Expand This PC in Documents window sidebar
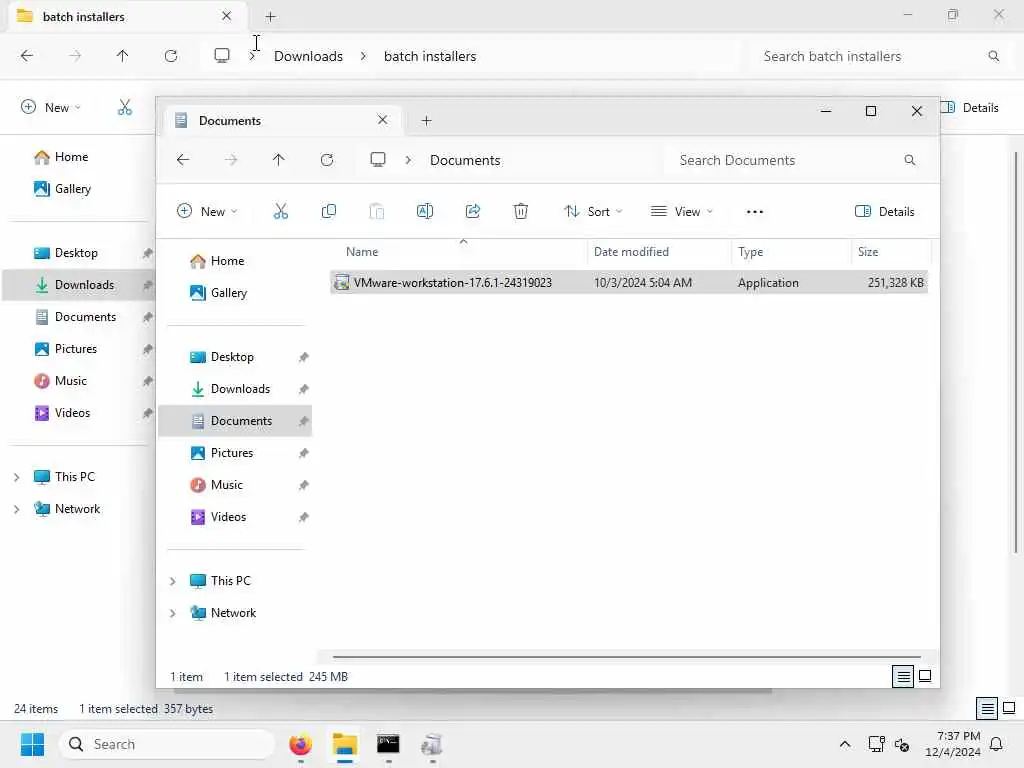This screenshot has width=1024, height=768. 172,581
